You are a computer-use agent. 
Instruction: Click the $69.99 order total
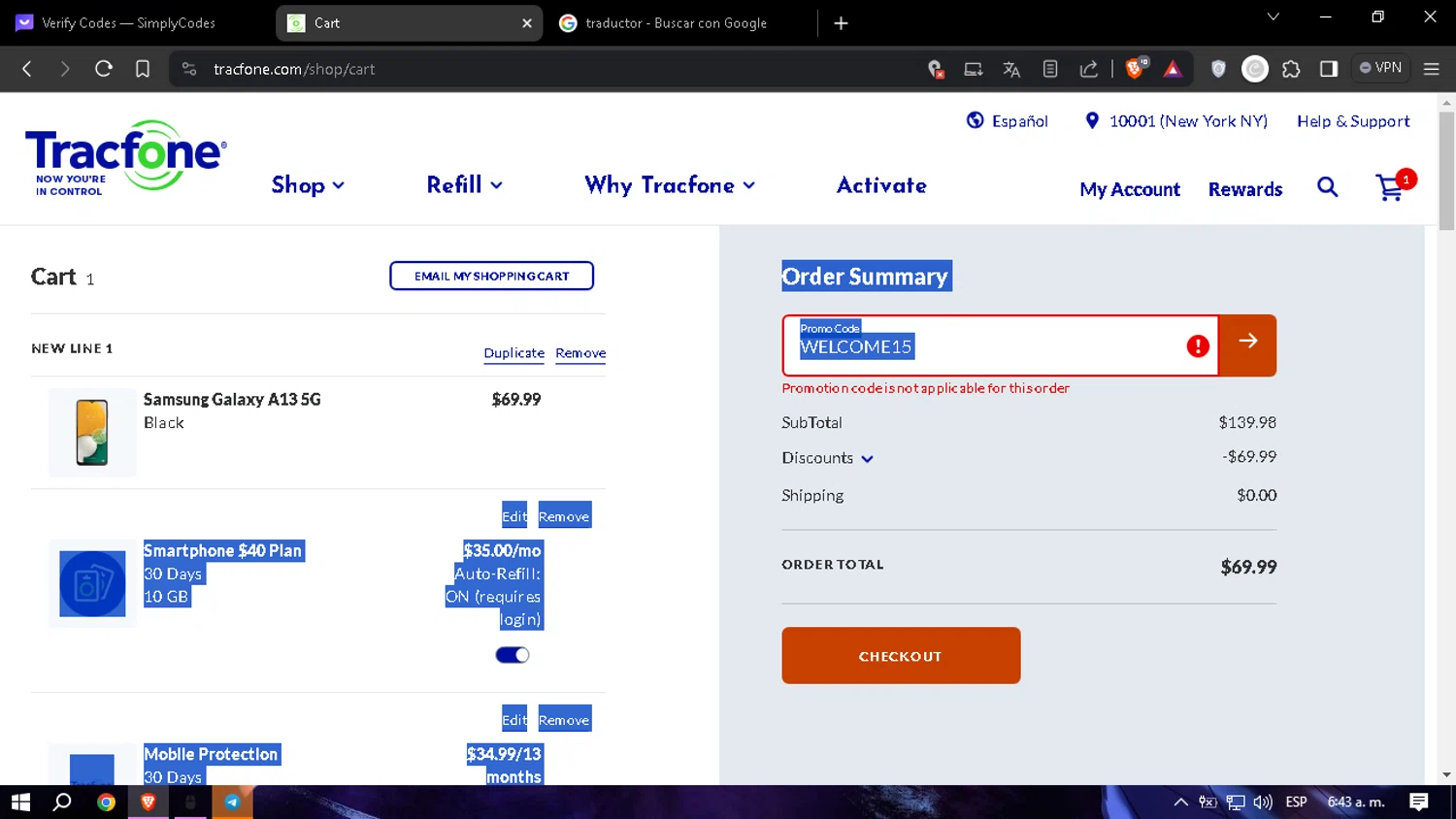(x=1248, y=567)
